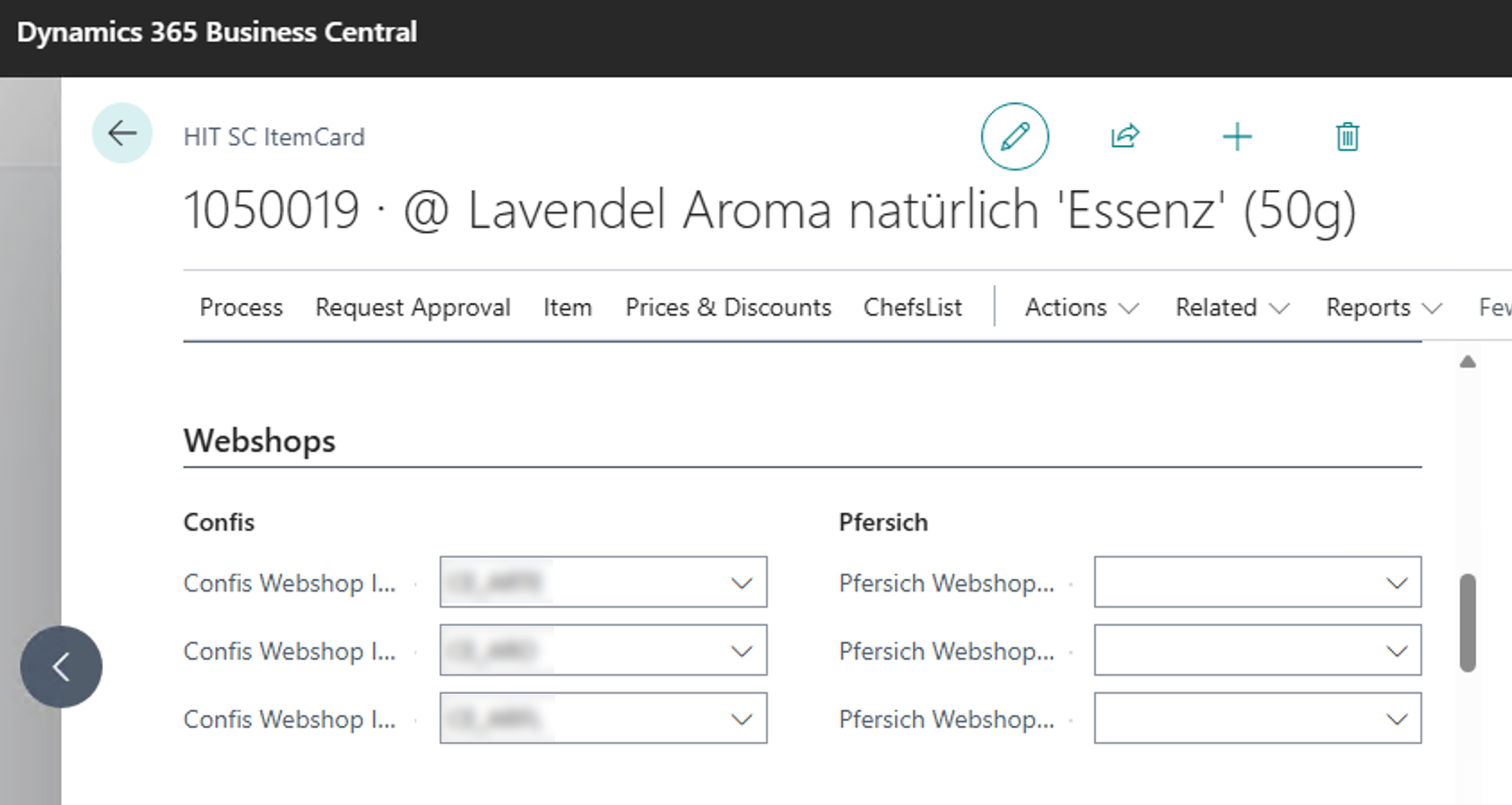This screenshot has width=1512, height=805.
Task: Click the share icon
Action: coord(1125,136)
